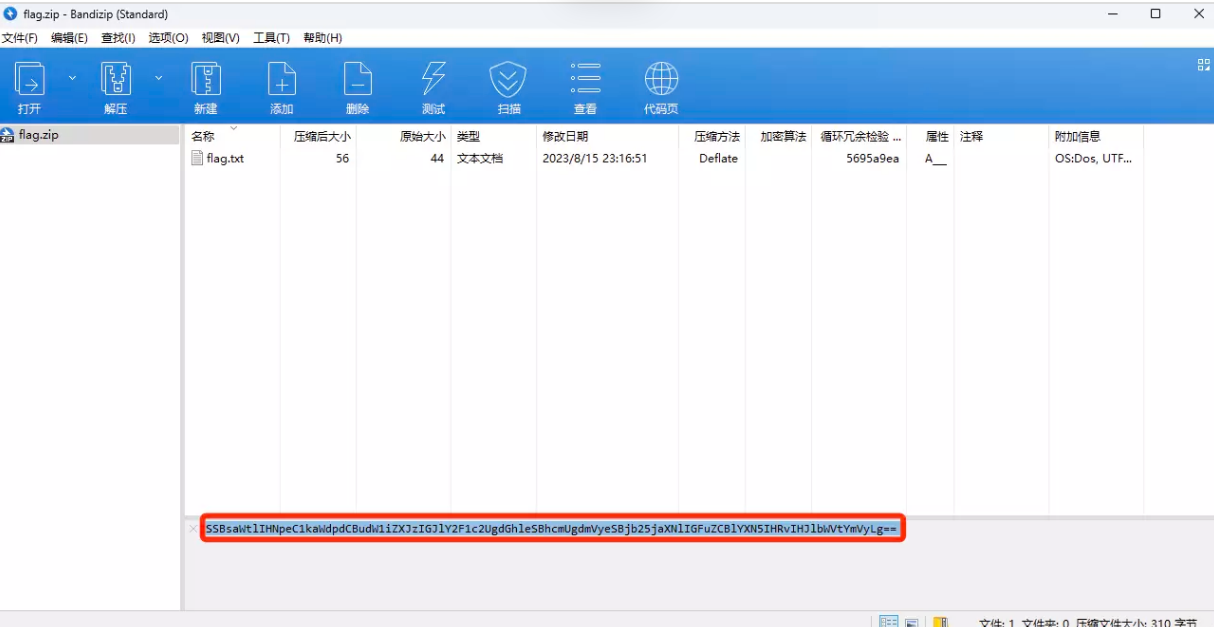1214x628 pixels.
Task: Click the Base64 archive comment text
Action: pyautogui.click(x=552, y=529)
